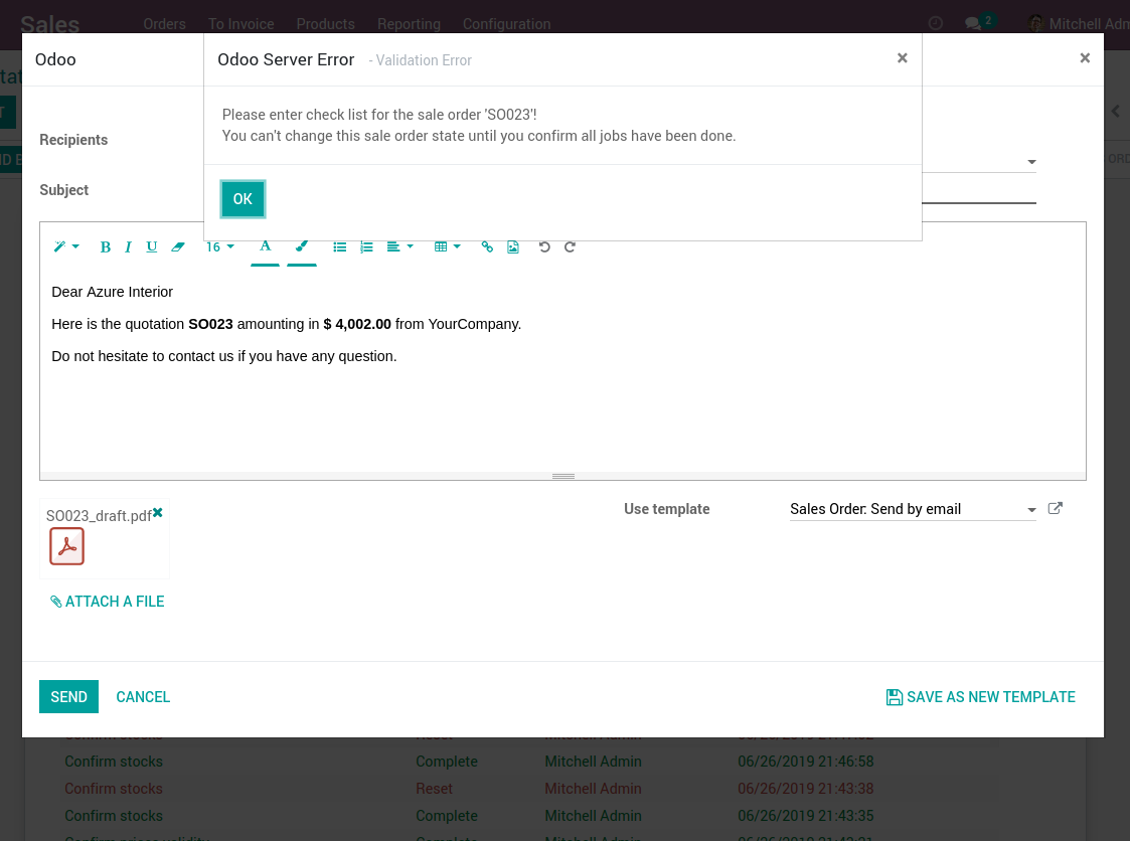Click timestamp 06/26/2019 21:43:35
The image size is (1130, 841).
coord(805,816)
